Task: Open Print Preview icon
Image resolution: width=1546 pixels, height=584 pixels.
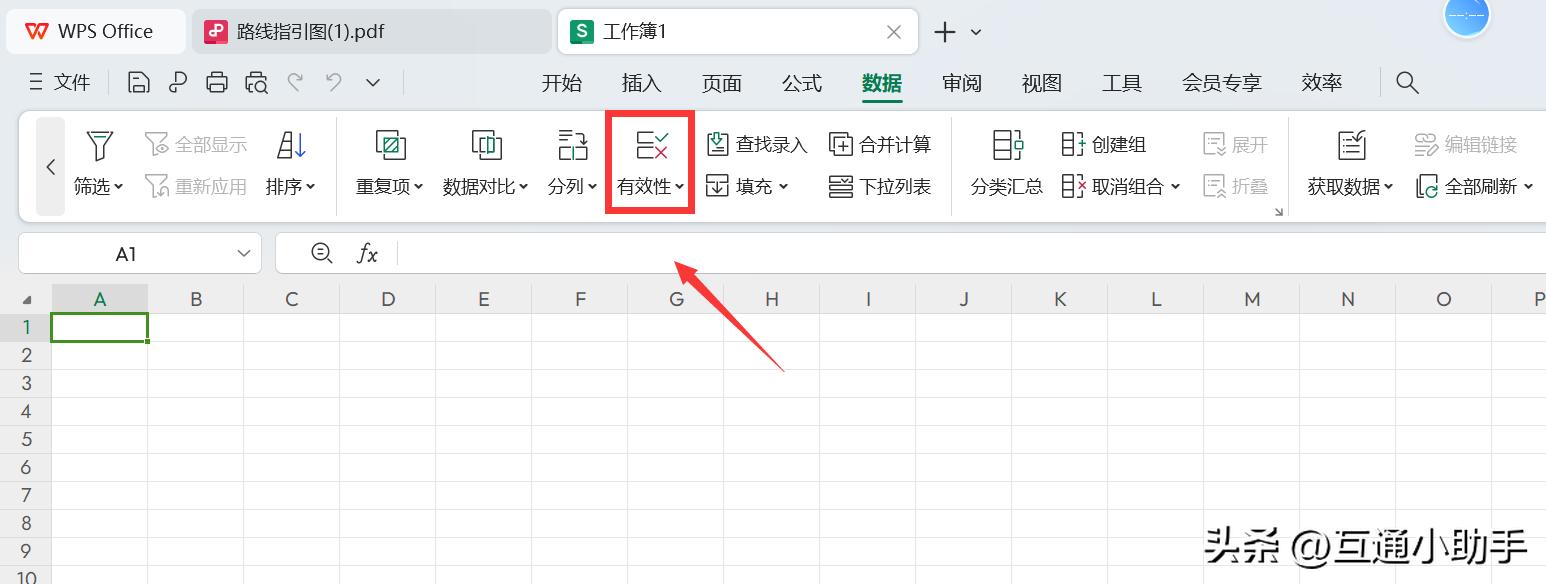Action: click(x=257, y=83)
